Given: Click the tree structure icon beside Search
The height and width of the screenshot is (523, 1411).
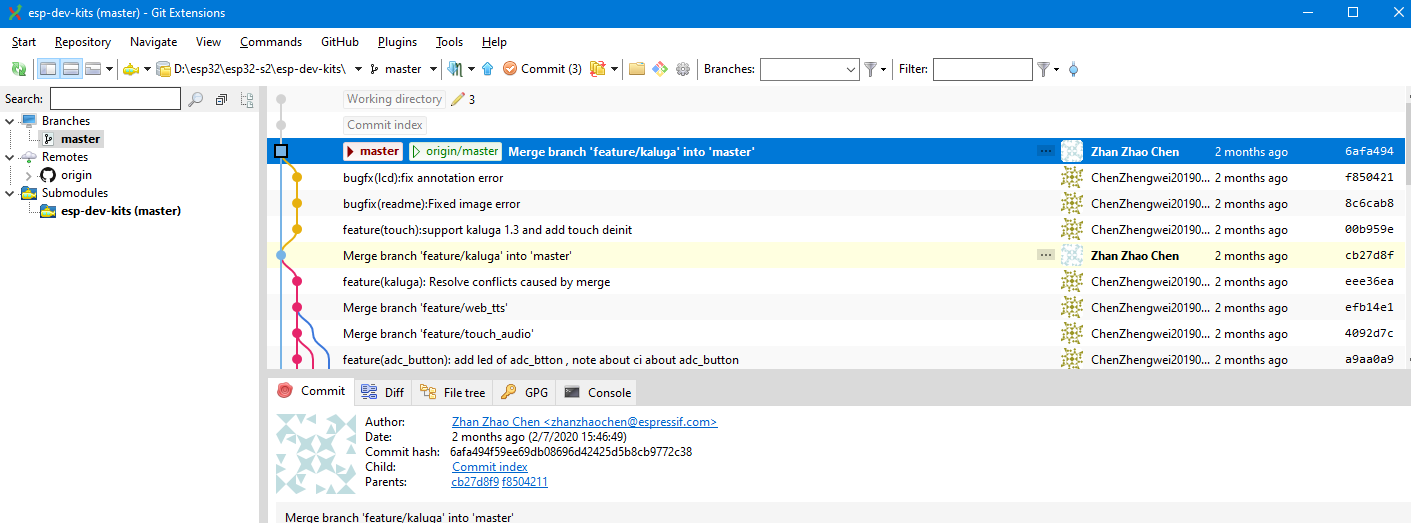Looking at the screenshot, I should coord(247,99).
